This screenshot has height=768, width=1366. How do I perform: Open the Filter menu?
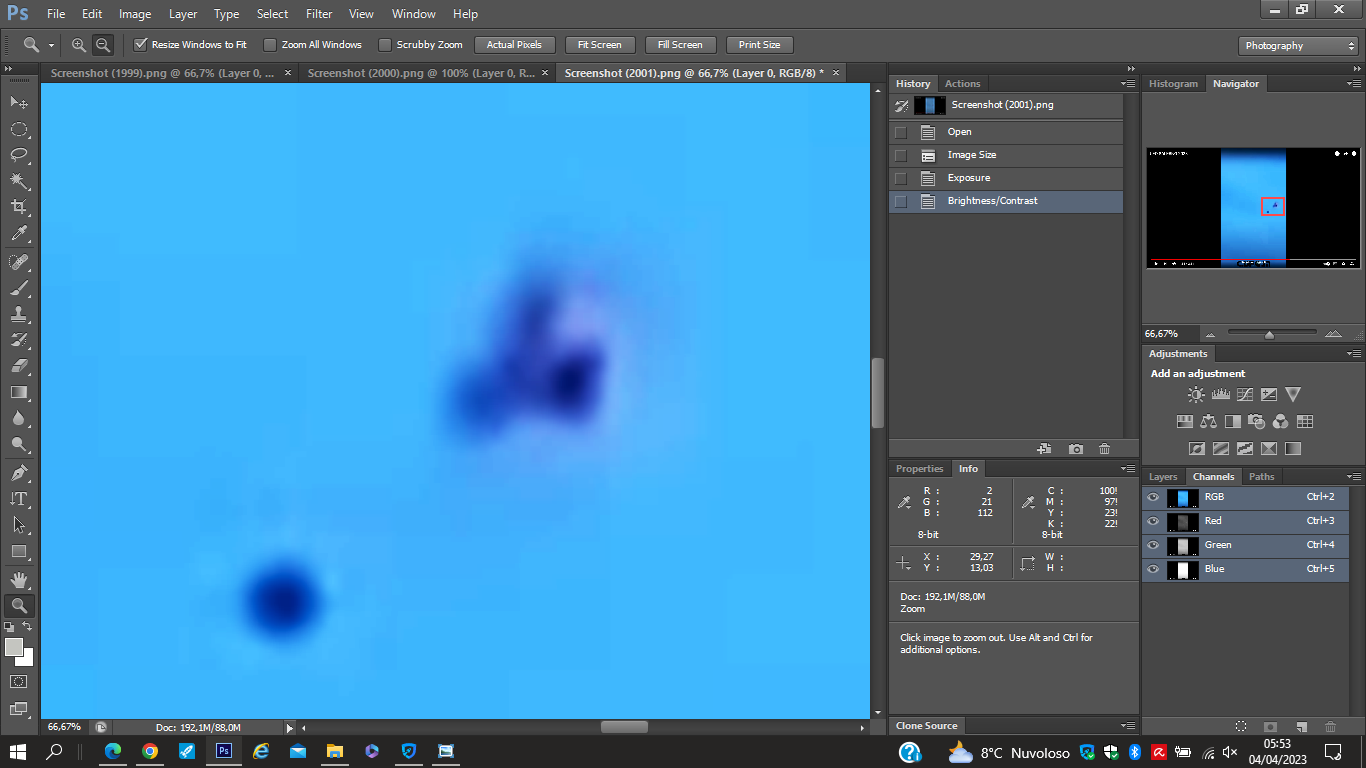(x=319, y=14)
